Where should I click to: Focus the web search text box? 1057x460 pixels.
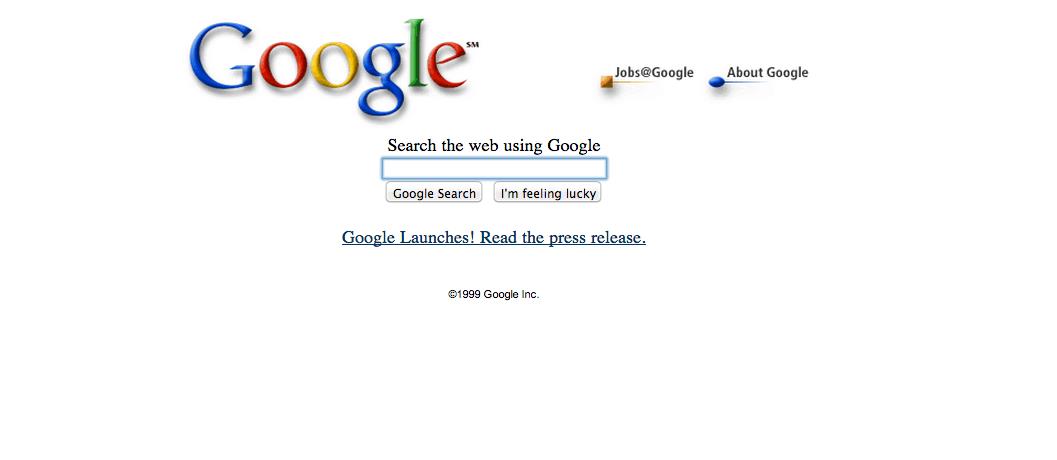pyautogui.click(x=494, y=169)
